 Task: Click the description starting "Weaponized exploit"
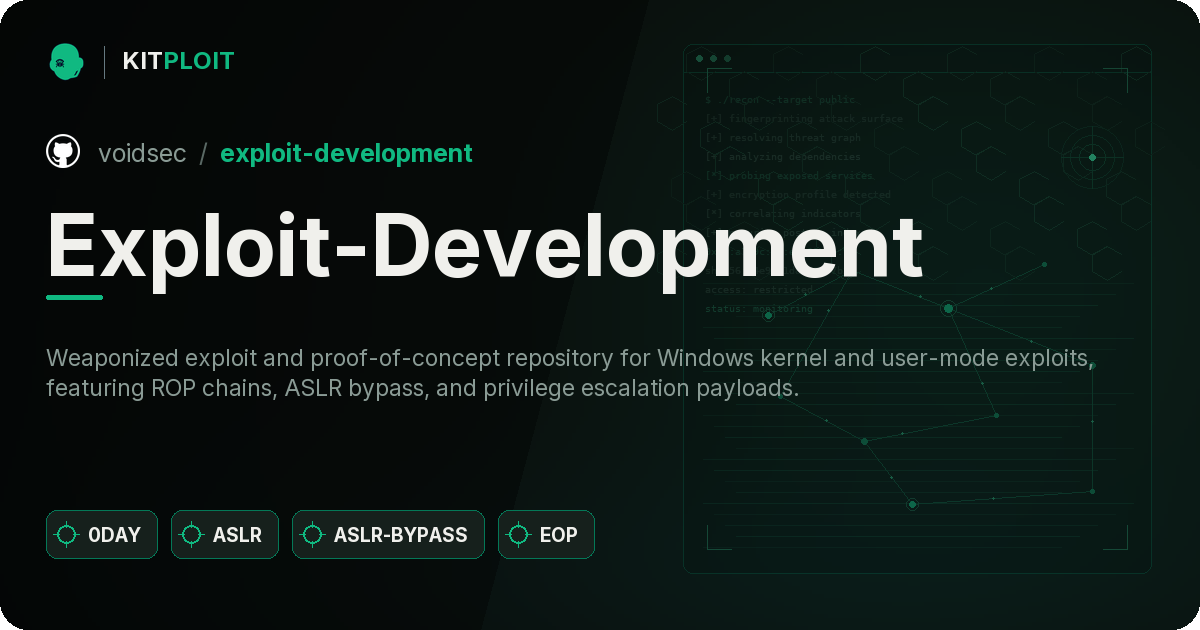click(x=570, y=373)
